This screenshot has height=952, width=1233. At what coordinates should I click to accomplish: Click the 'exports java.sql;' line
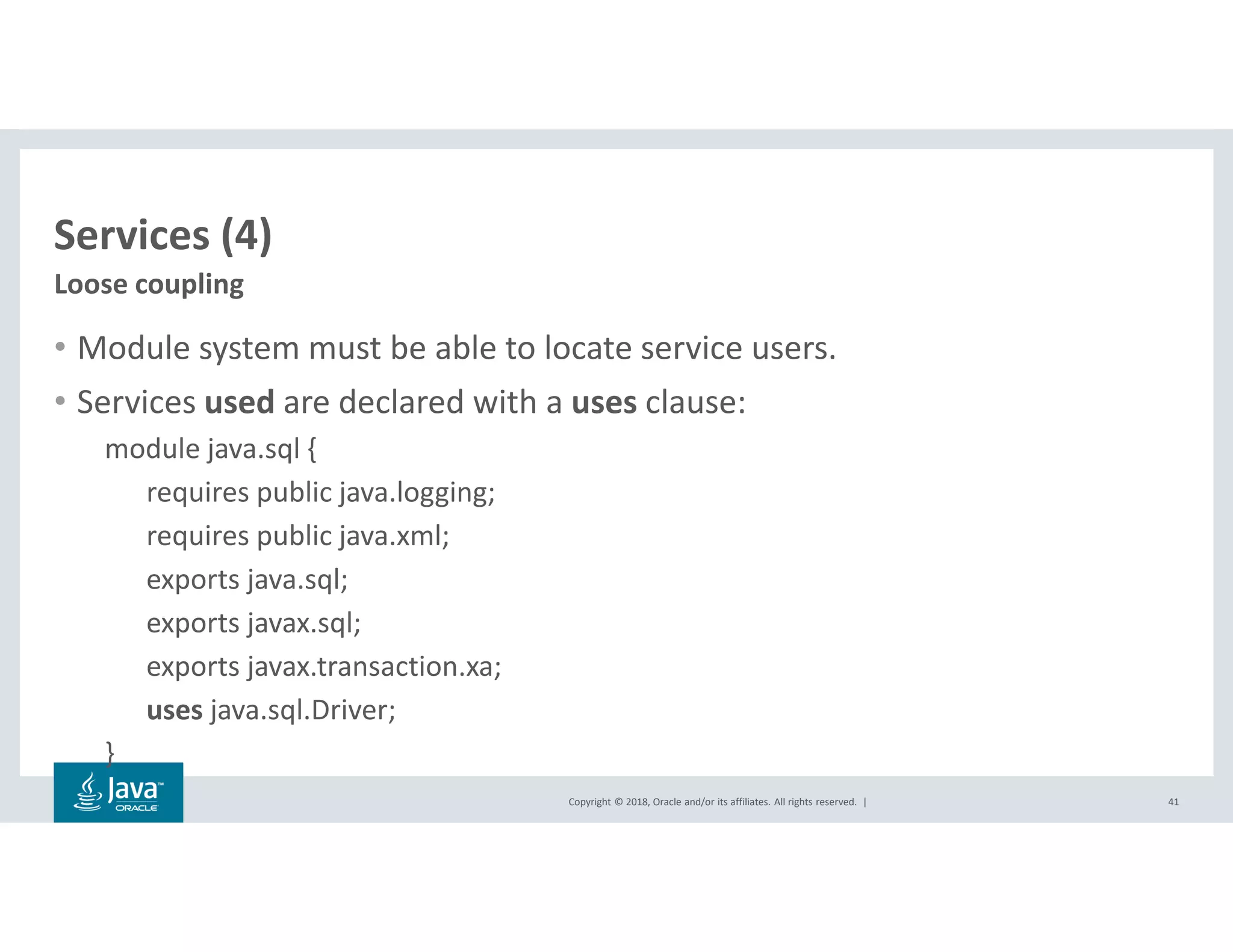click(247, 580)
